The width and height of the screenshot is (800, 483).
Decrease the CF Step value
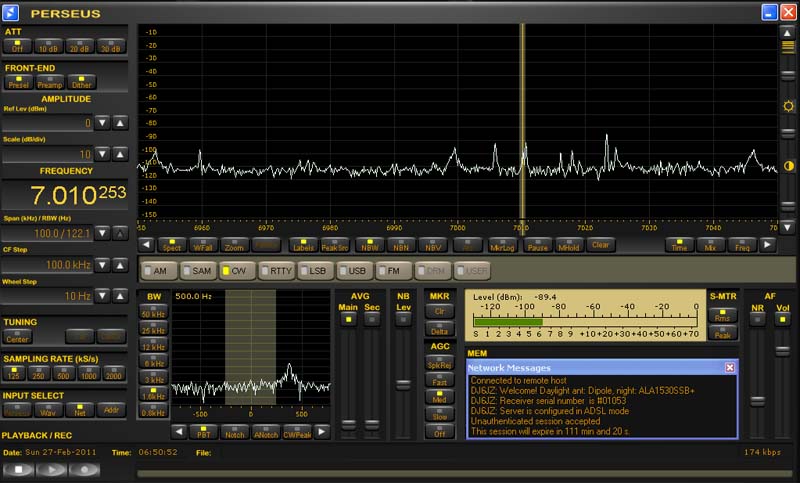(103, 265)
